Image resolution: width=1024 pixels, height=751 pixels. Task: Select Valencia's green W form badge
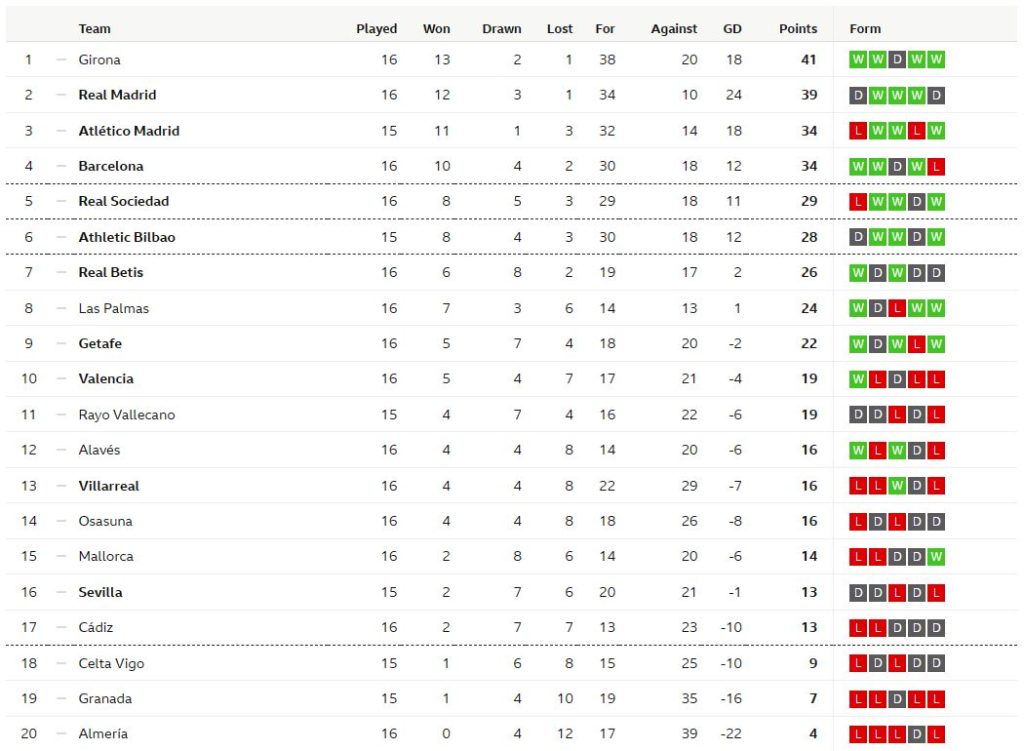pyautogui.click(x=858, y=379)
